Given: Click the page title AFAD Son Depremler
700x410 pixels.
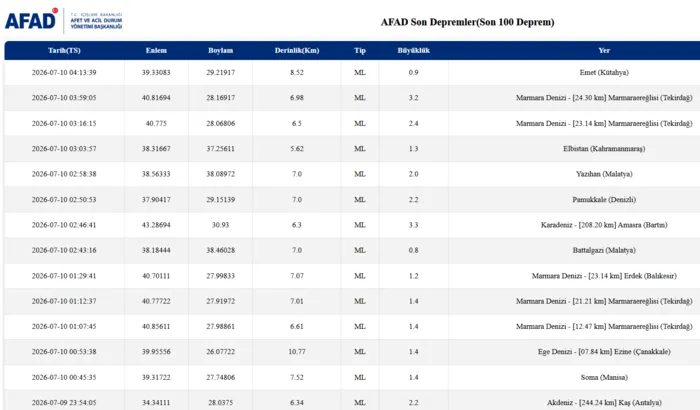Looking at the screenshot, I should point(467,22).
